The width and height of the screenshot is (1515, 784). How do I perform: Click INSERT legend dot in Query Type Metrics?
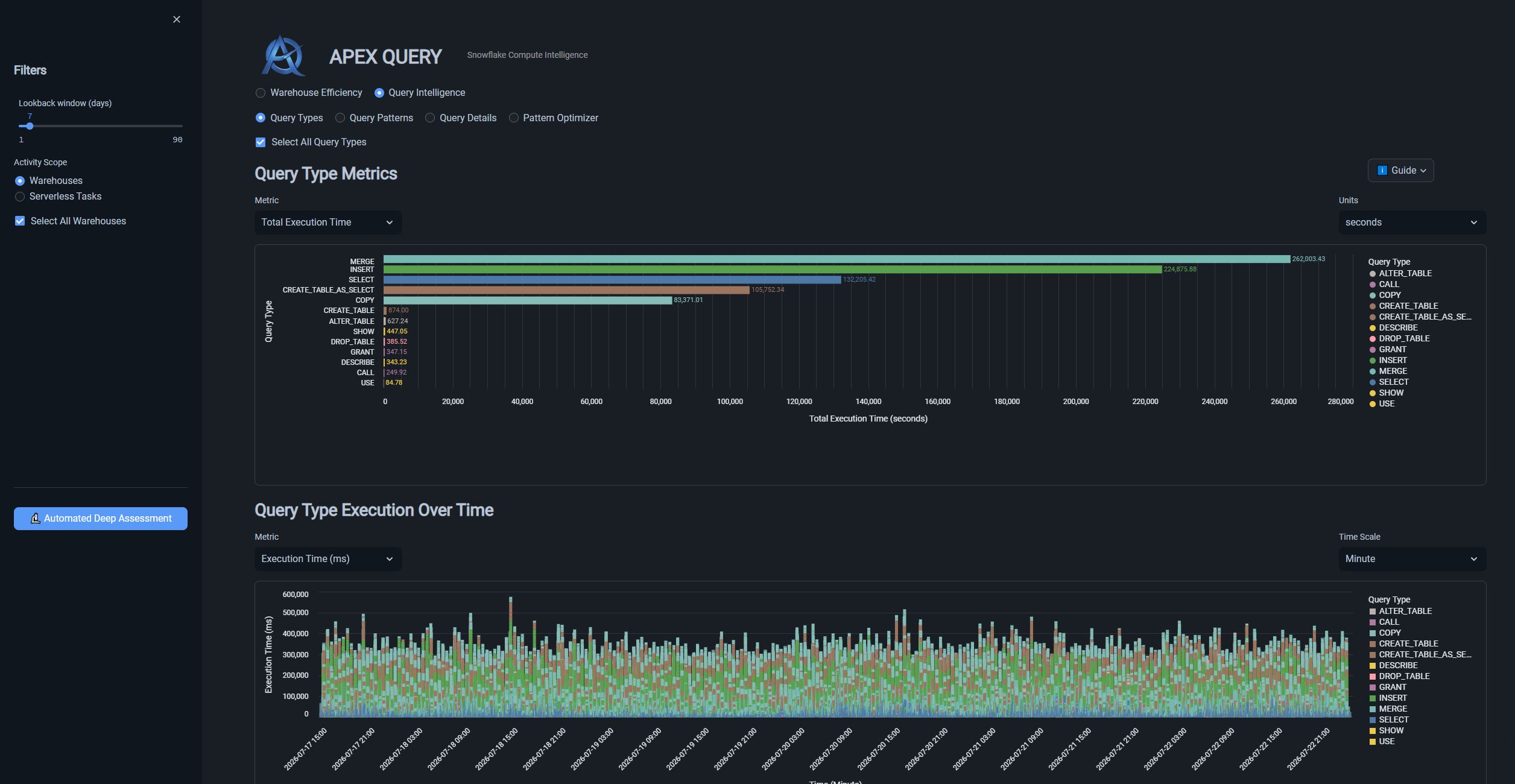coord(1373,361)
